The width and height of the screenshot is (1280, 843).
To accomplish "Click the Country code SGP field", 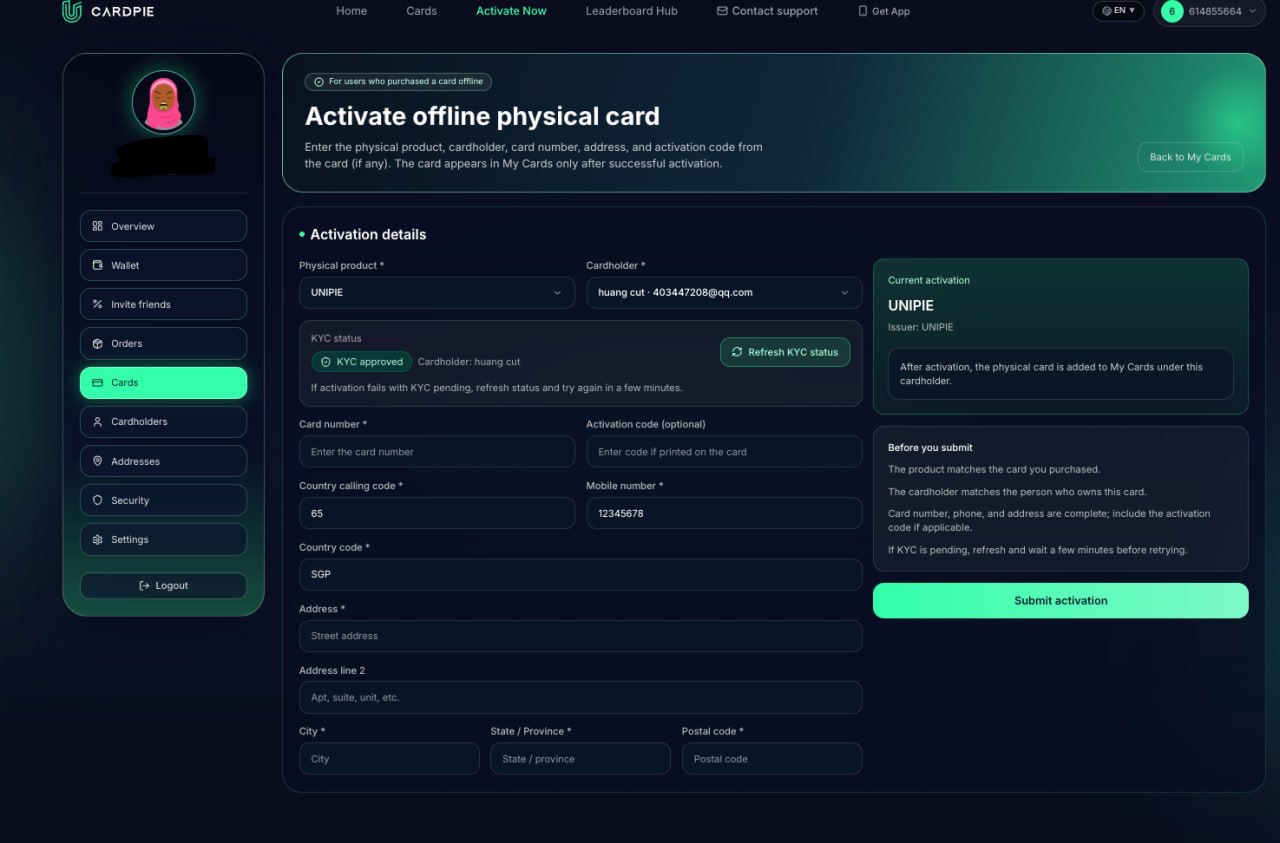I will point(580,574).
